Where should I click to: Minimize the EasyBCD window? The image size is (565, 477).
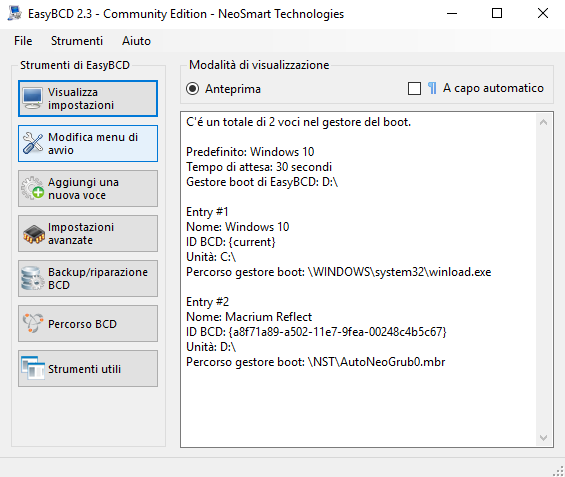pyautogui.click(x=452, y=14)
